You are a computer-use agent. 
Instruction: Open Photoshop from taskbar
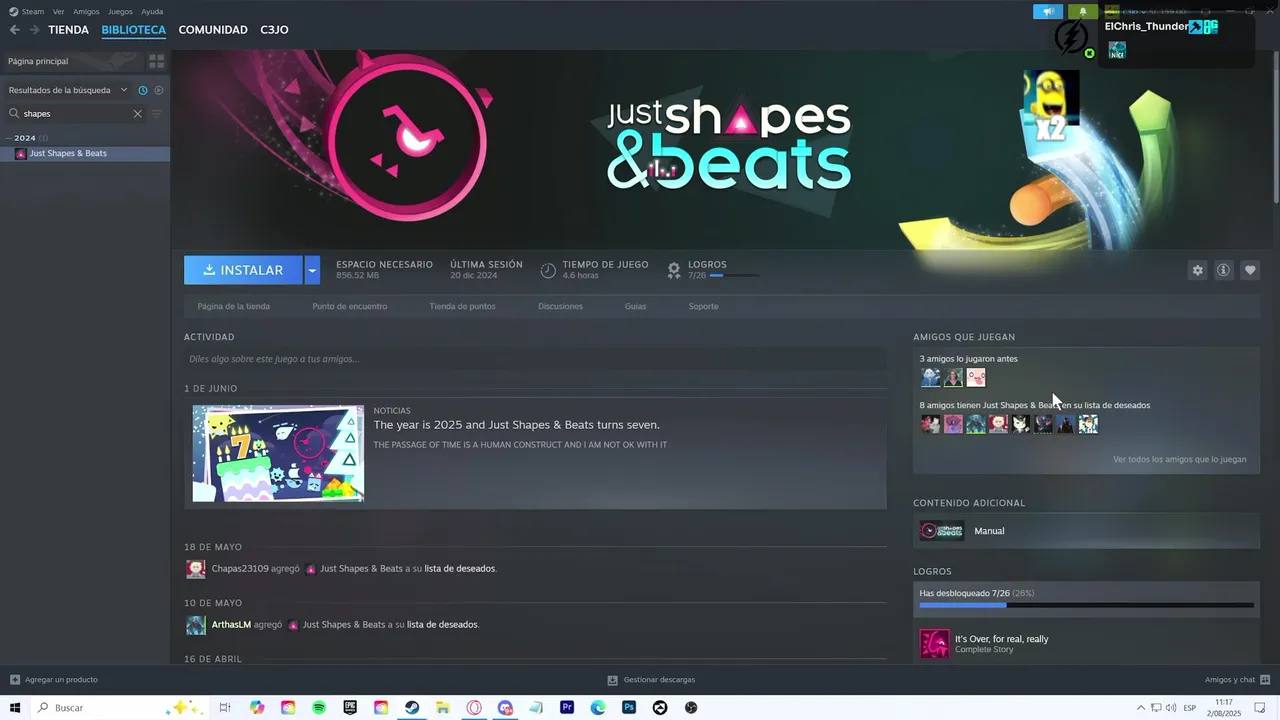click(x=629, y=708)
